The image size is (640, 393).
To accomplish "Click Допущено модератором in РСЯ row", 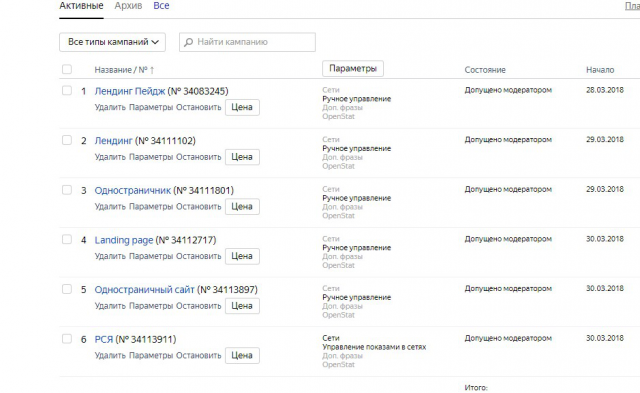I will tap(508, 338).
